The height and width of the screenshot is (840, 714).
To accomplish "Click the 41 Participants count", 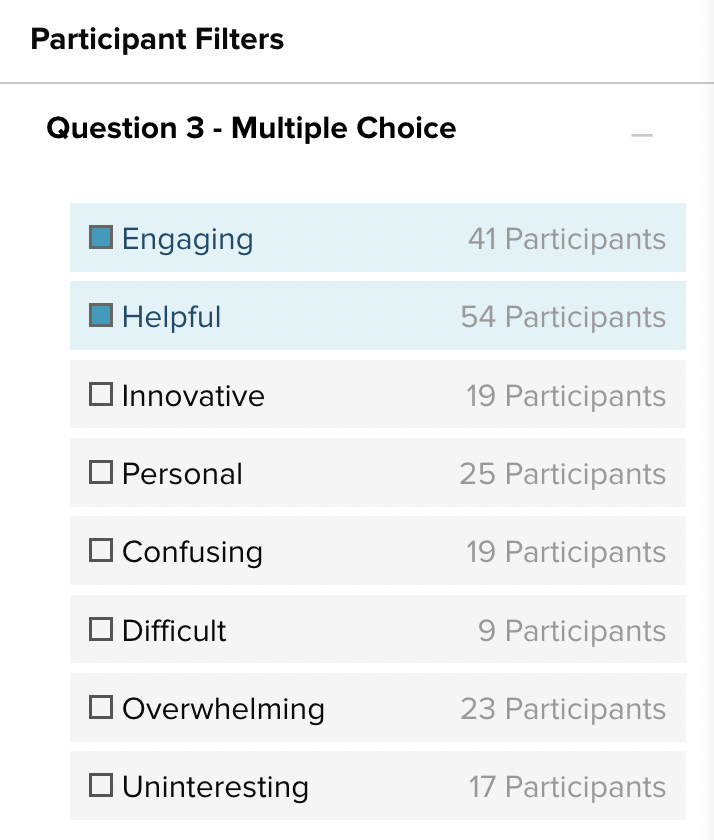I will point(566,239).
